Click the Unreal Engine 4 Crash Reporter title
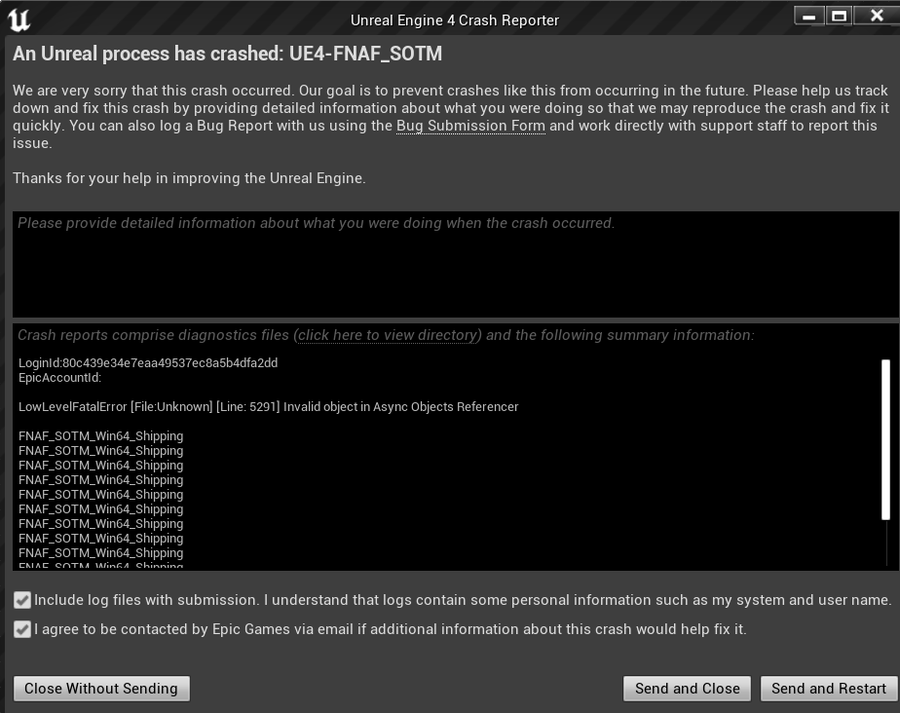This screenshot has height=713, width=900. [455, 20]
